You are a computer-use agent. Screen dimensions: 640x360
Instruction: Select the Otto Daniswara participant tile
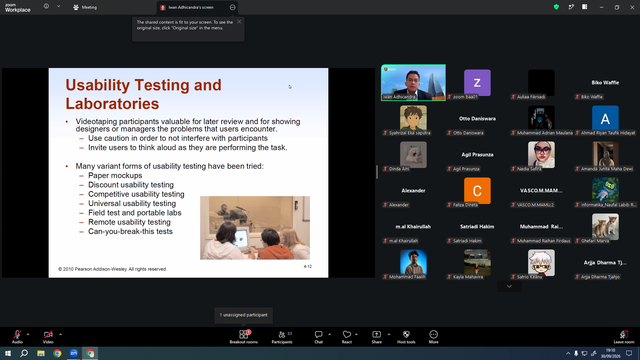point(477,118)
